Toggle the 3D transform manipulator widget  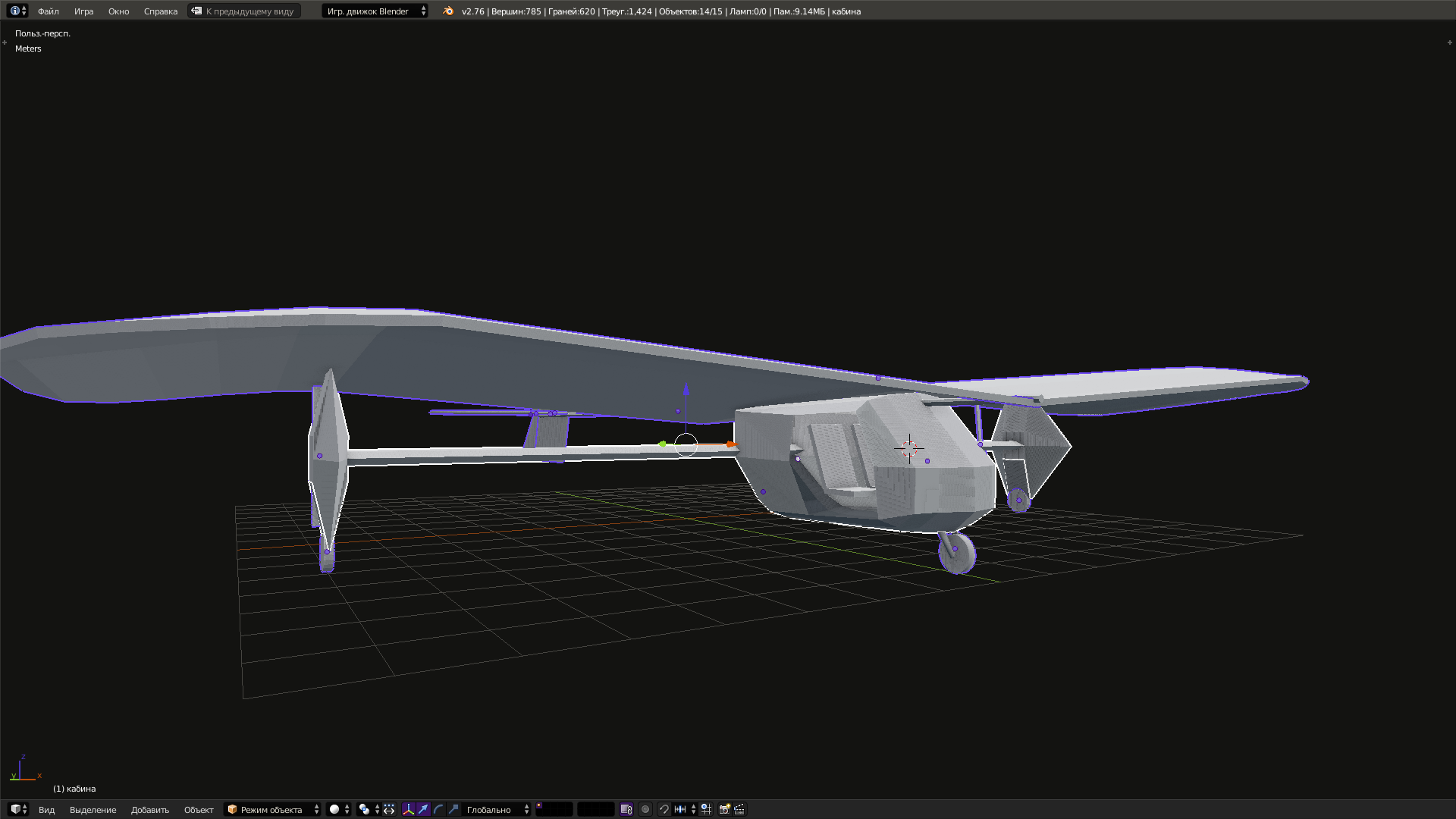[409, 809]
